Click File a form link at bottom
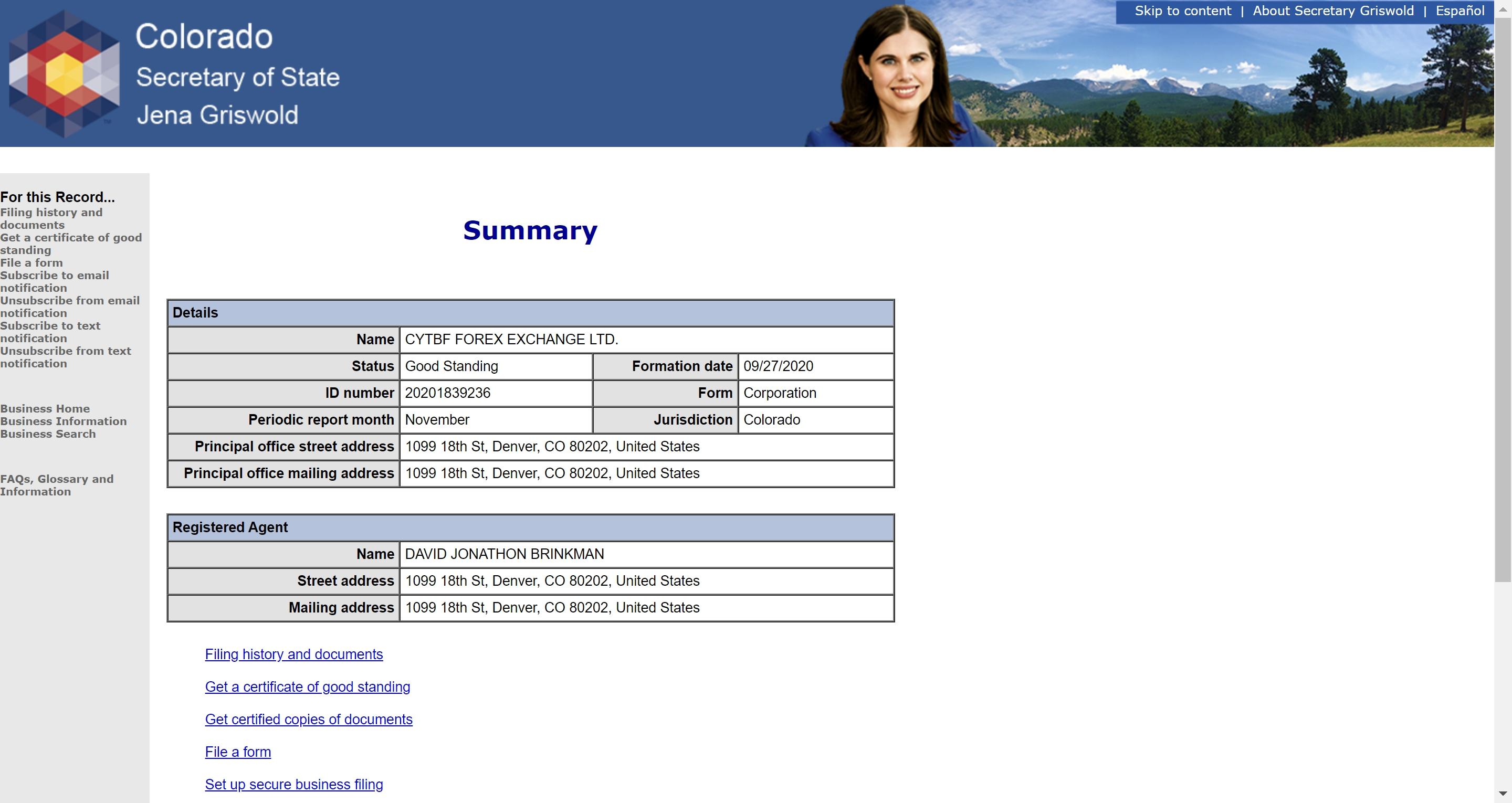Screen dimensions: 1512x803 [238, 751]
